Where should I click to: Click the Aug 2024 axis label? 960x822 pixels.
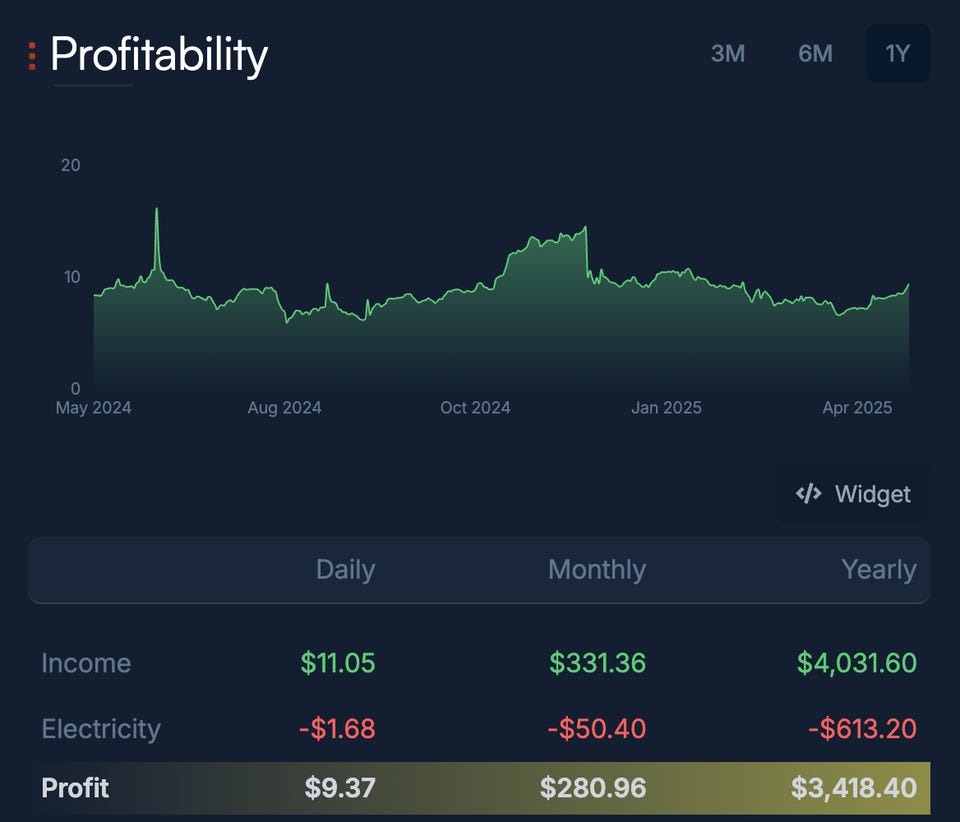click(284, 408)
